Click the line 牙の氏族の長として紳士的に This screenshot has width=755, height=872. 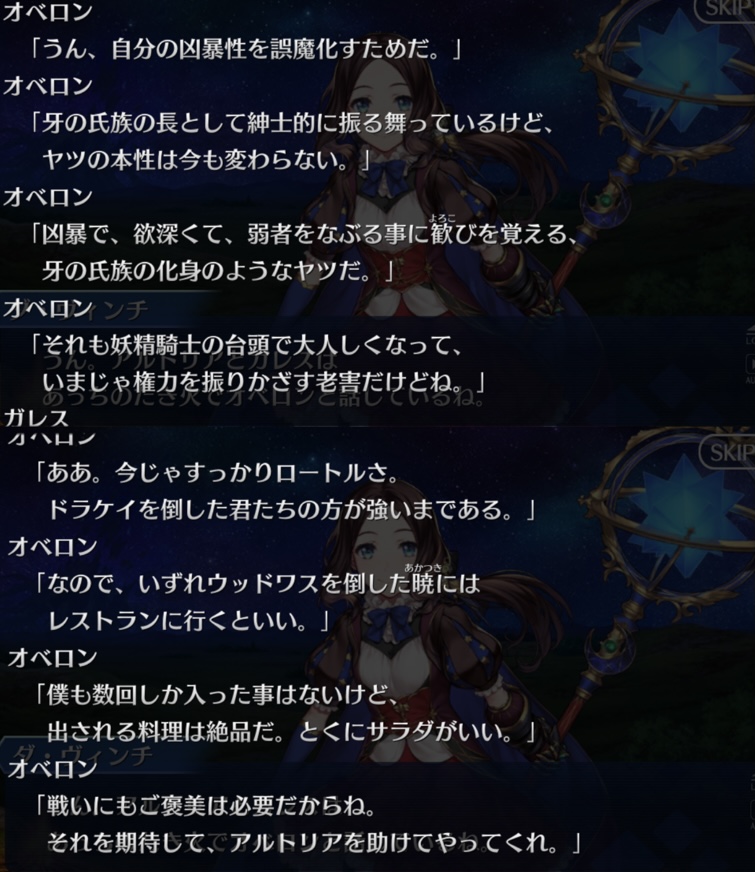pyautogui.click(x=292, y=122)
